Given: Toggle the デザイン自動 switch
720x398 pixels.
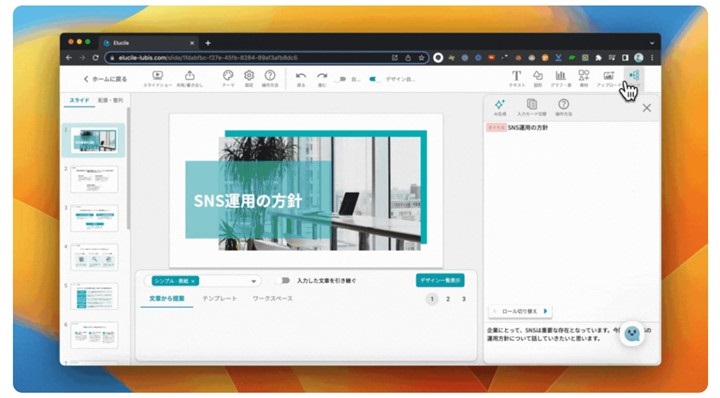Looking at the screenshot, I should [x=373, y=79].
